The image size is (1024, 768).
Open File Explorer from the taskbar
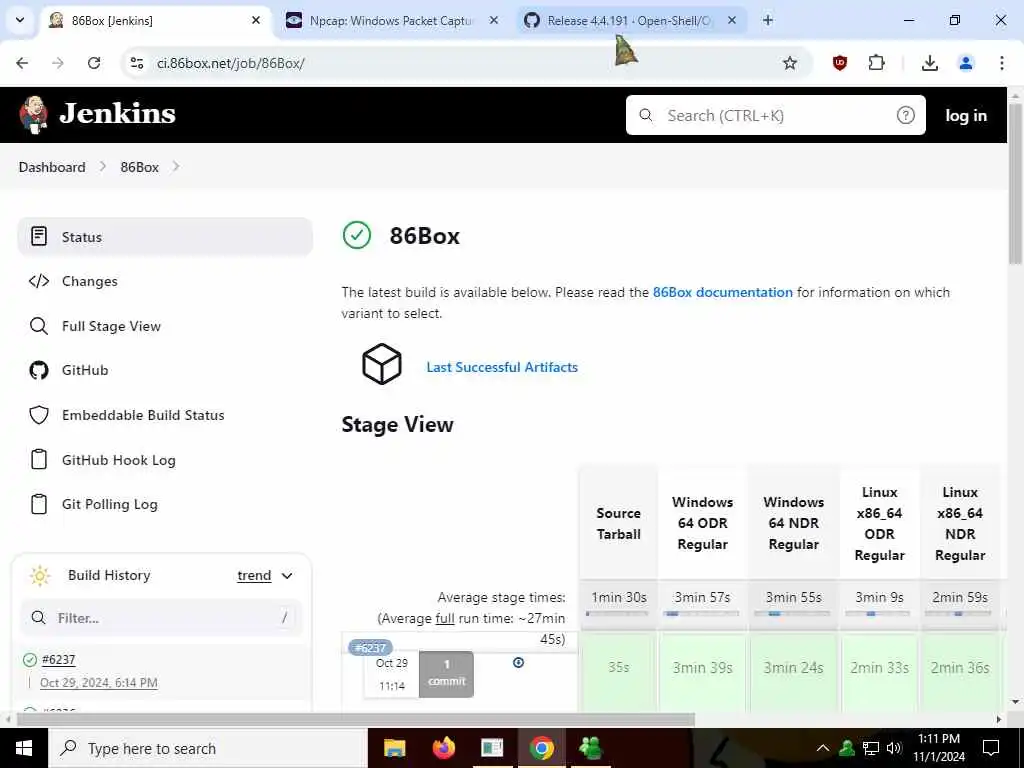394,748
